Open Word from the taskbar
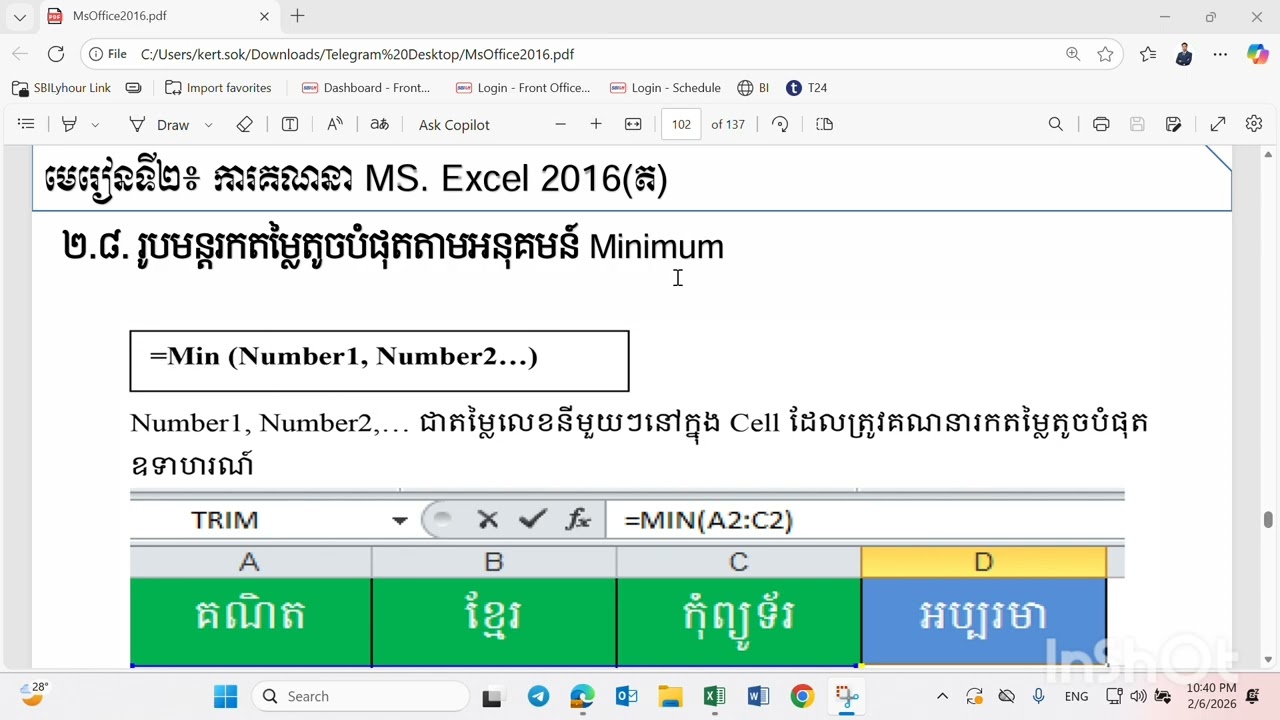Image resolution: width=1280 pixels, height=720 pixels. click(758, 696)
